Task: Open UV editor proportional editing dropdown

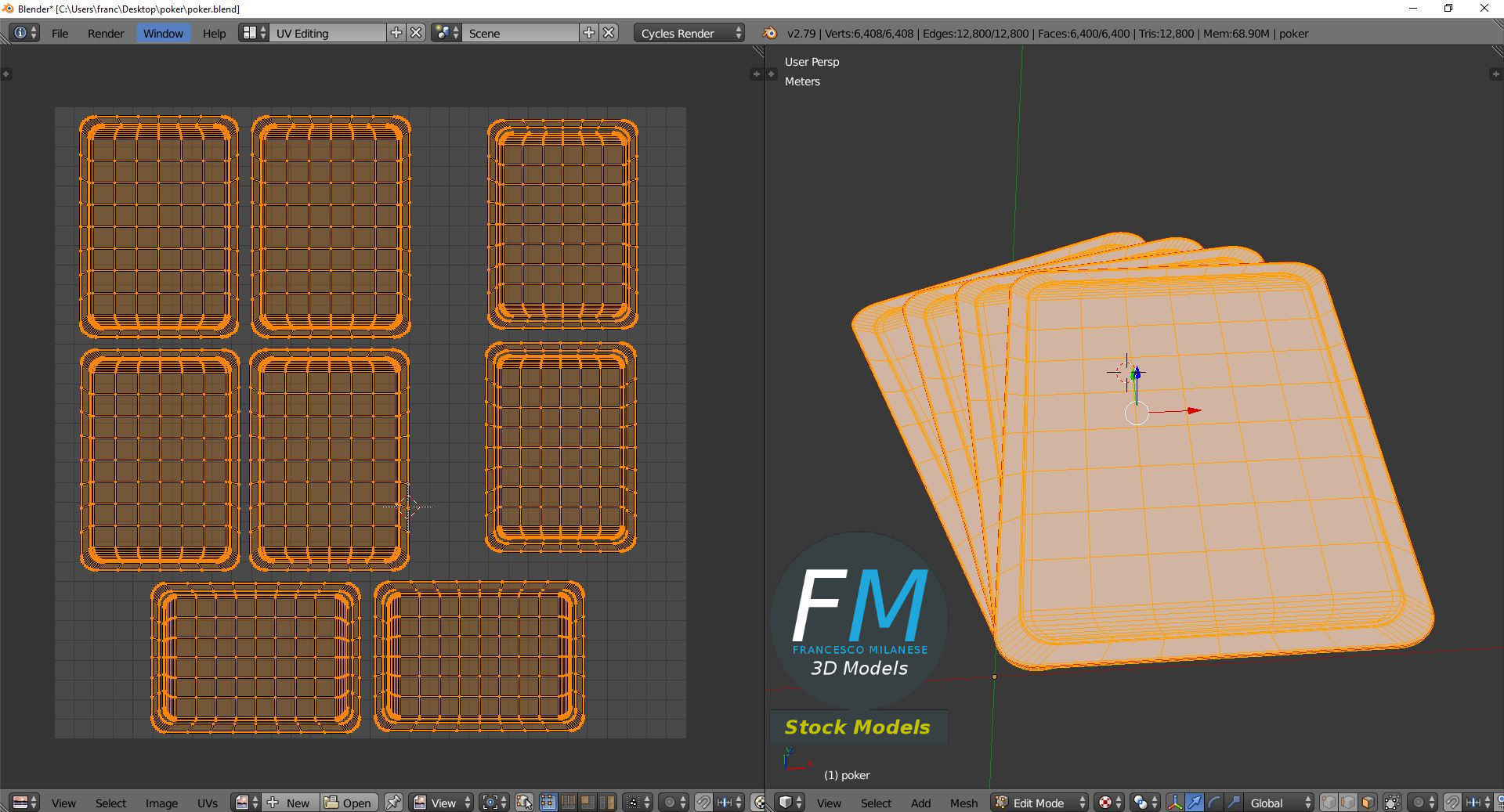Action: [x=674, y=803]
